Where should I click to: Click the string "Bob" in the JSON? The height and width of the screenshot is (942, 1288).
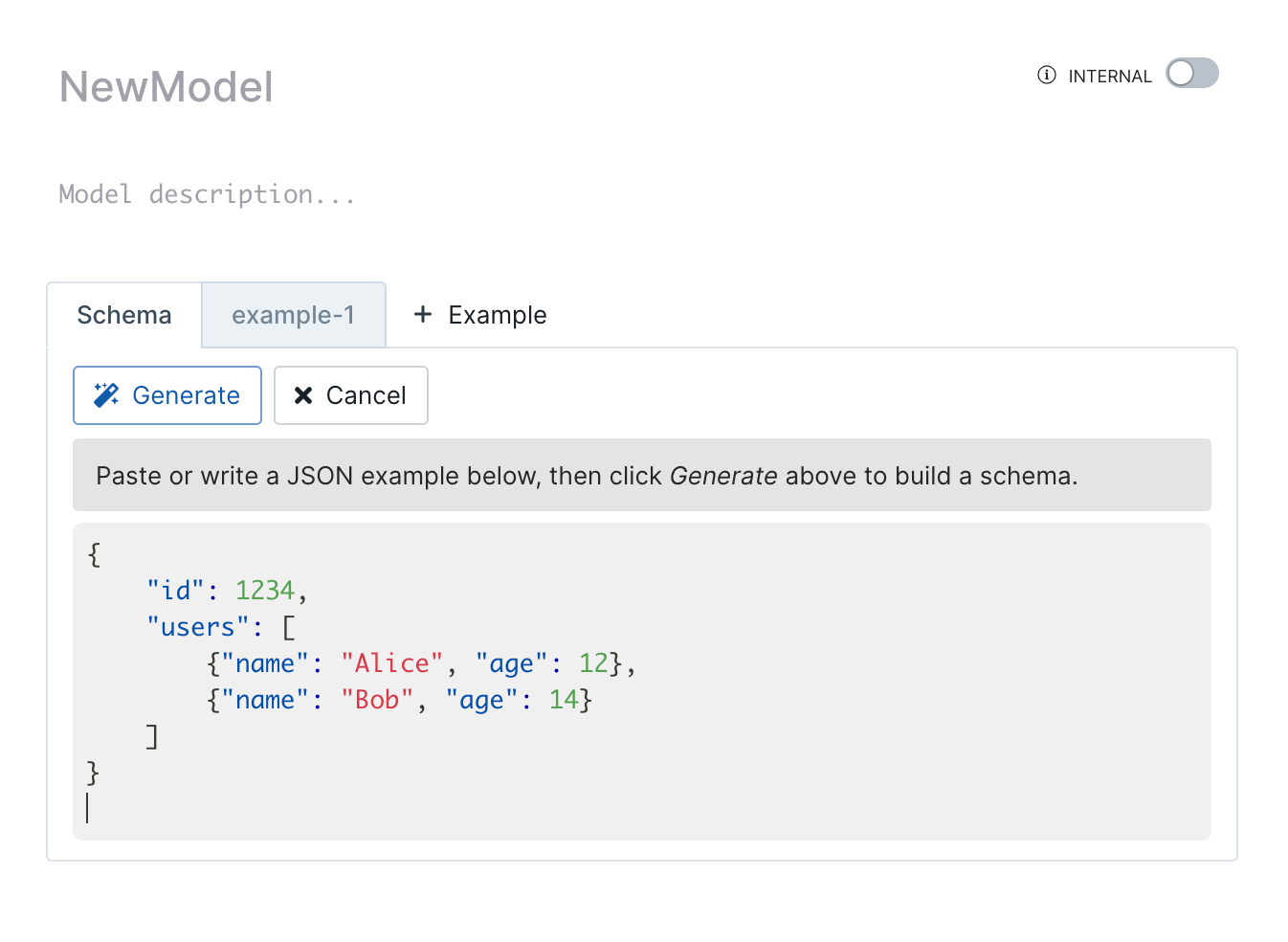pyautogui.click(x=377, y=700)
